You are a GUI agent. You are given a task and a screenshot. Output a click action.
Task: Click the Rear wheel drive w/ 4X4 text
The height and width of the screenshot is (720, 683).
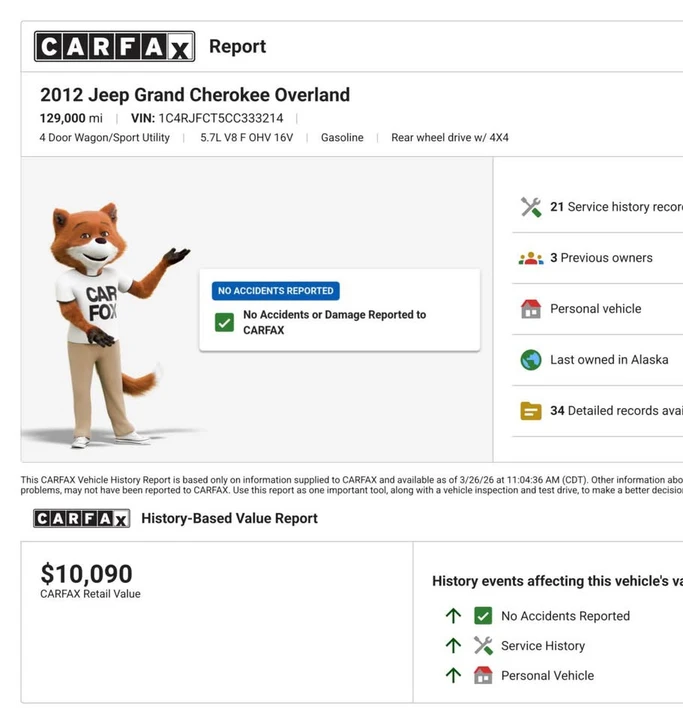(450, 138)
